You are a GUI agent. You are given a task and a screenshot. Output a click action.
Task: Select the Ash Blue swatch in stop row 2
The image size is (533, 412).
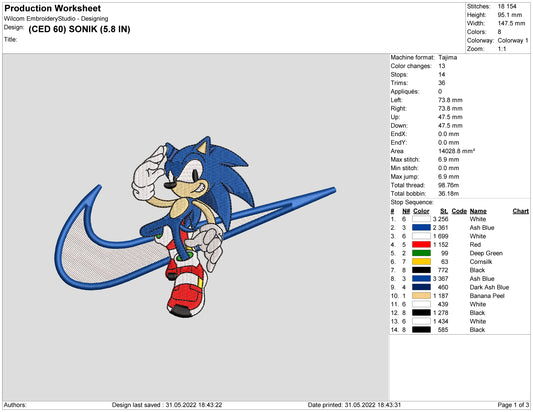(x=421, y=228)
